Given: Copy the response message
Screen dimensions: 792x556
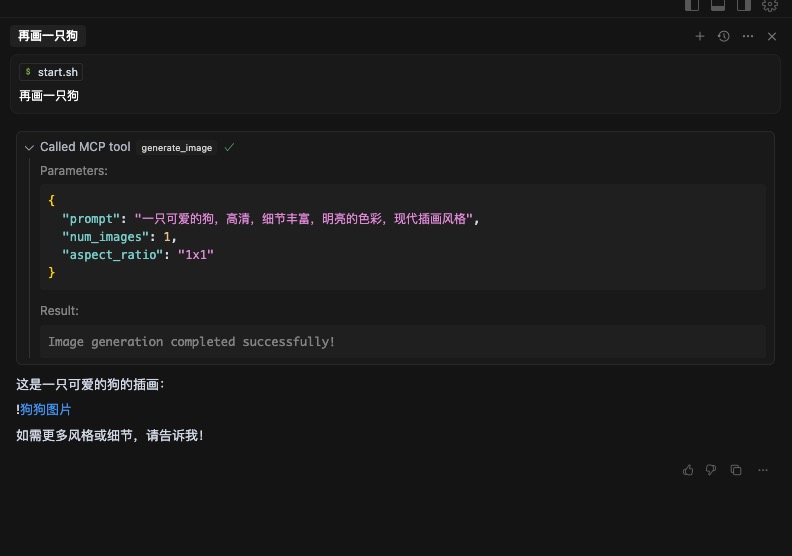Looking at the screenshot, I should click(x=736, y=470).
